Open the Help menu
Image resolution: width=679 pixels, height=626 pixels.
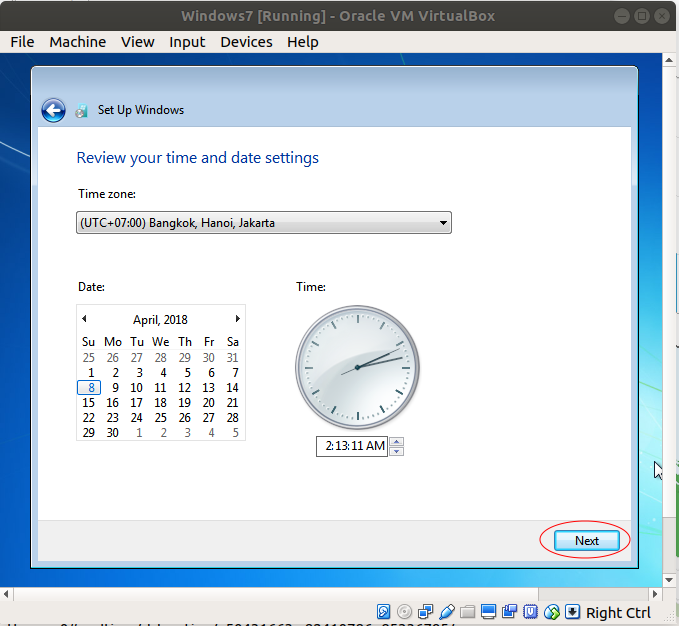tap(303, 42)
